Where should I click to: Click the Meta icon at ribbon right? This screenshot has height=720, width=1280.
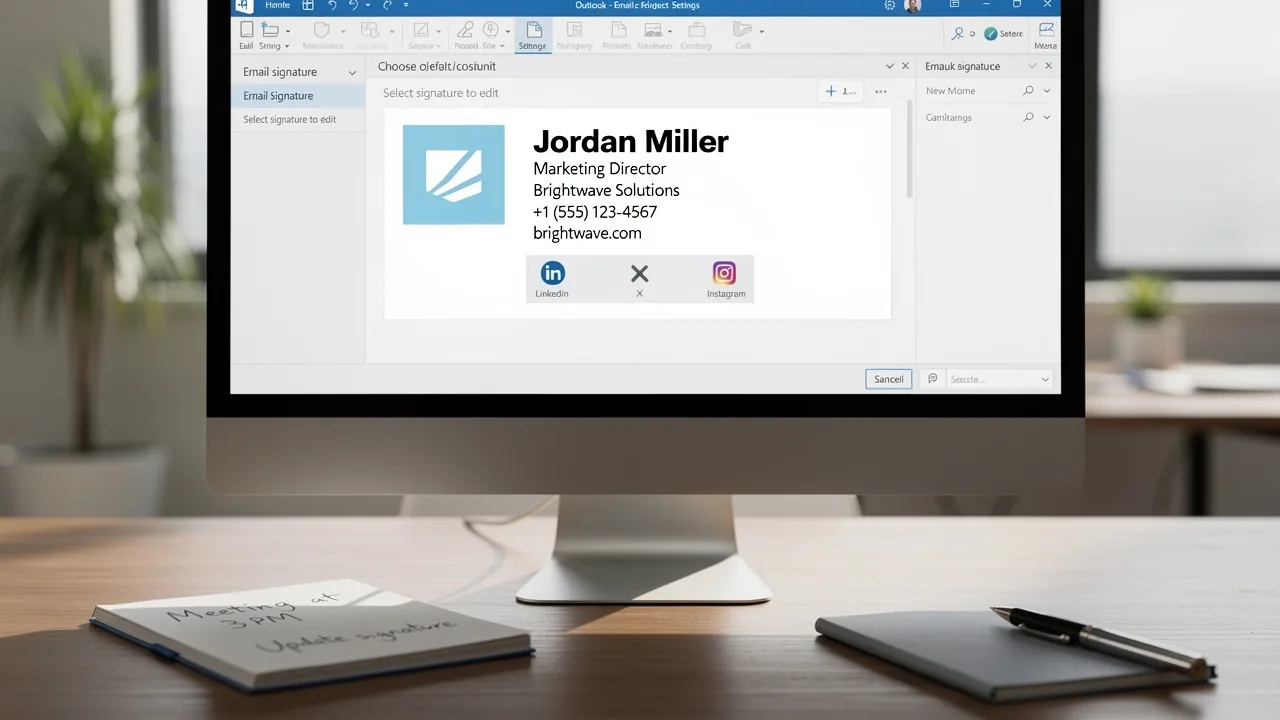(1046, 35)
